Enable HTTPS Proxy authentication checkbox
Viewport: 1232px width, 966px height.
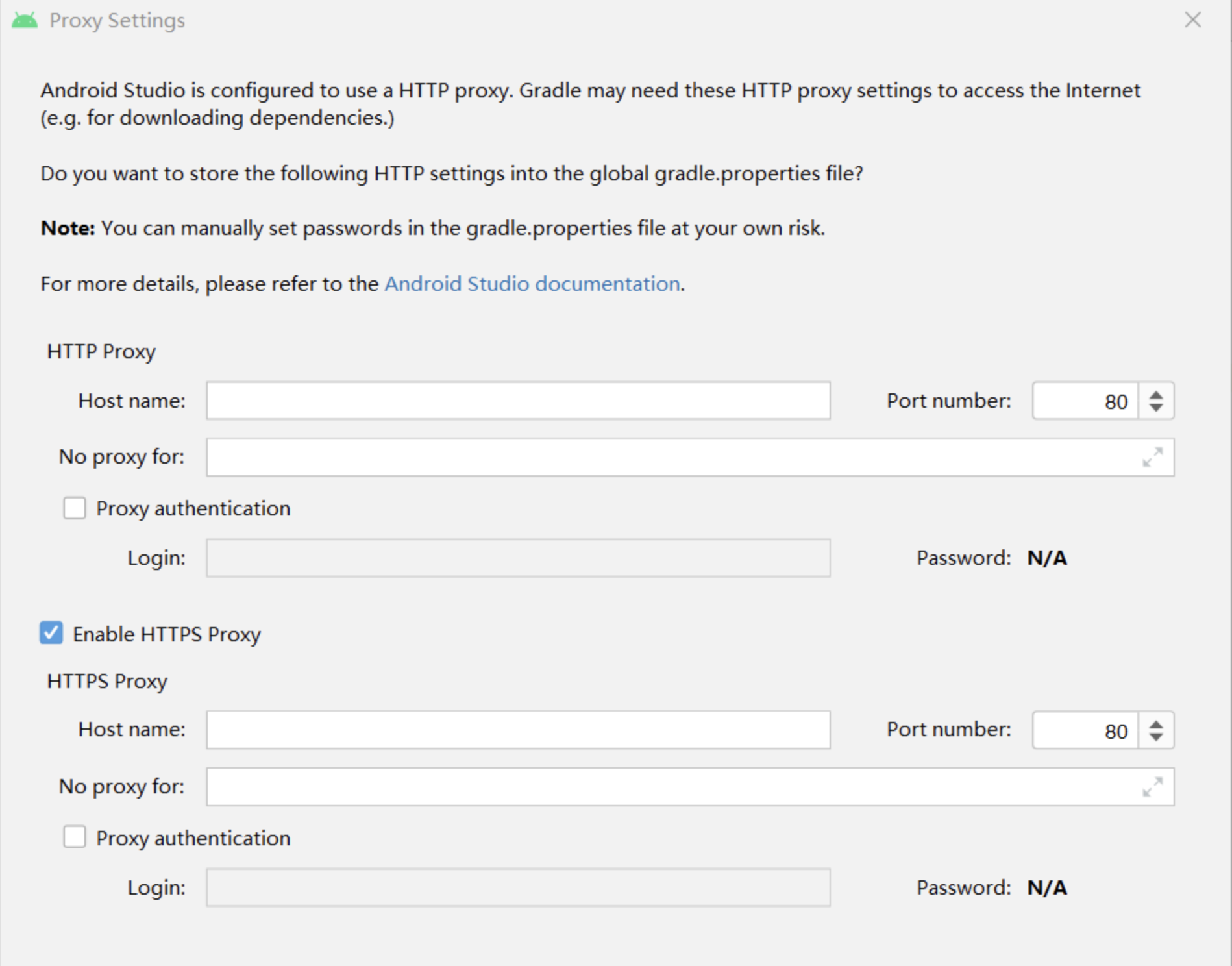pos(75,837)
